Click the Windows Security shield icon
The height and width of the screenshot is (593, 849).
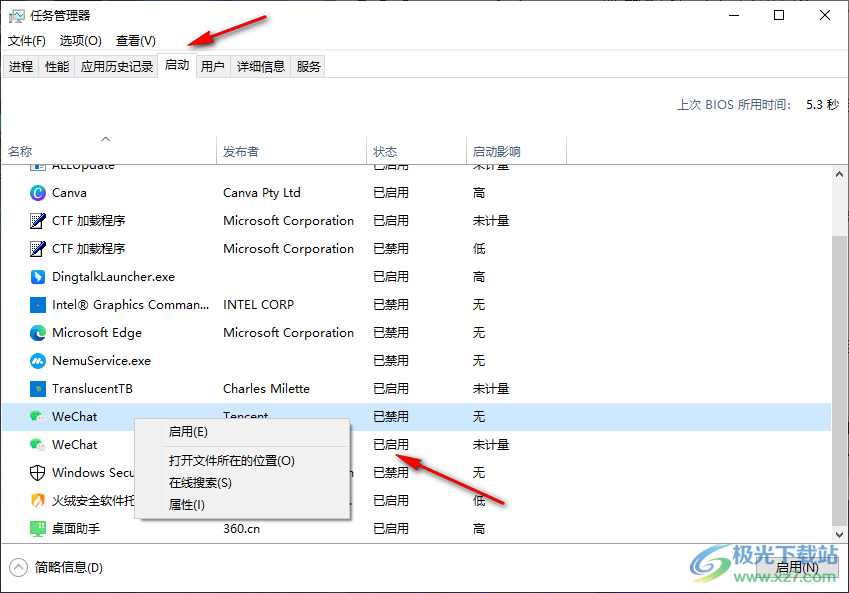click(x=37, y=473)
